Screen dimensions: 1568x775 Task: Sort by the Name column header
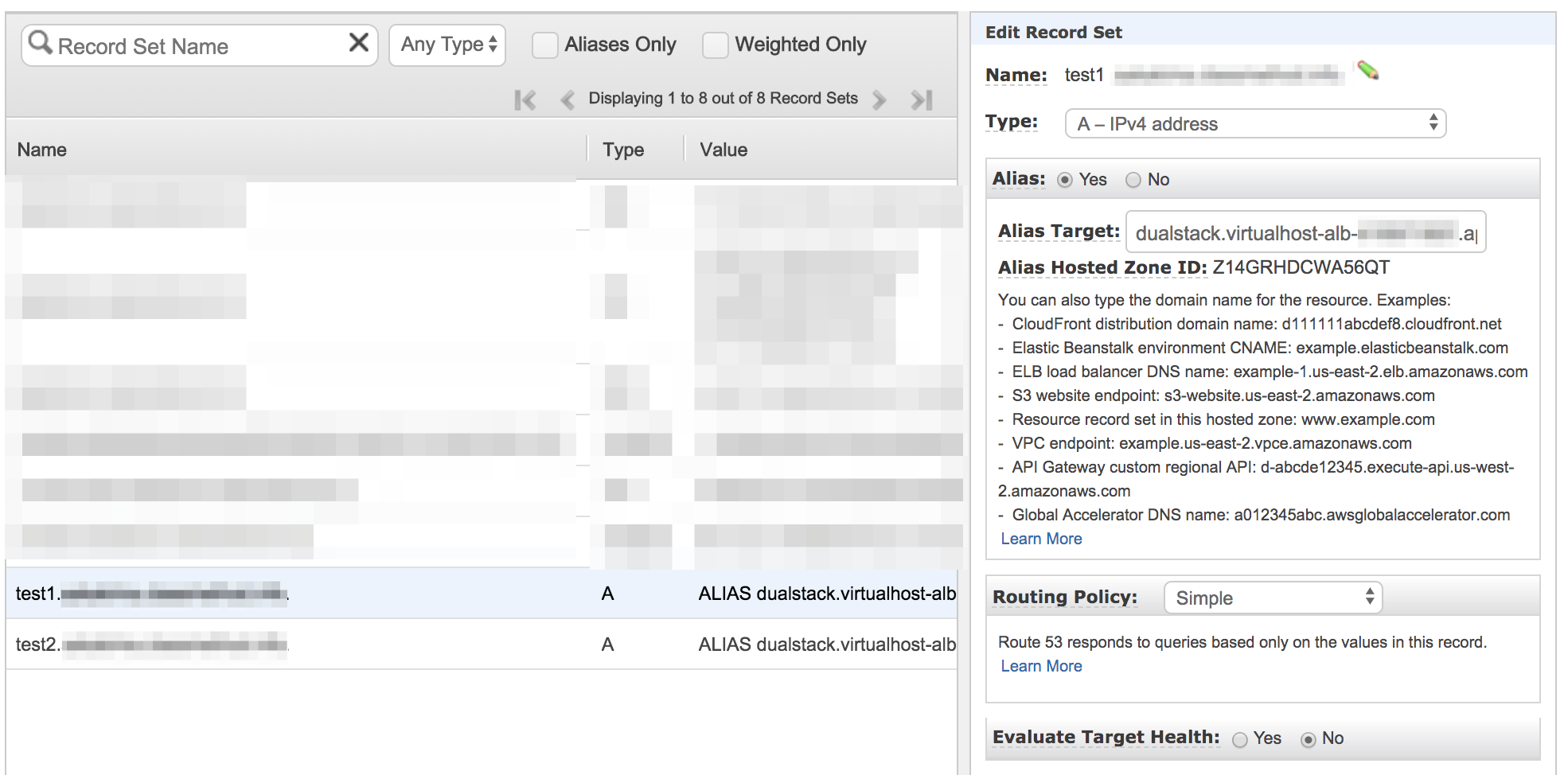[x=42, y=150]
